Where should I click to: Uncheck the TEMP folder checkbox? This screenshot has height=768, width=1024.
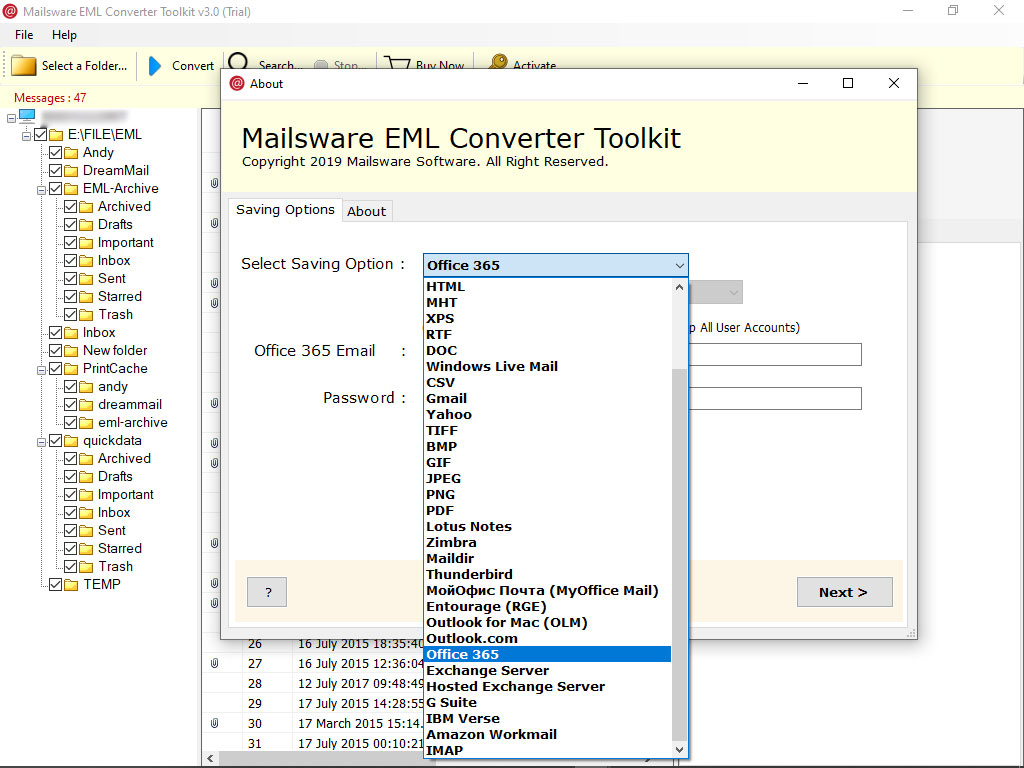pos(56,584)
